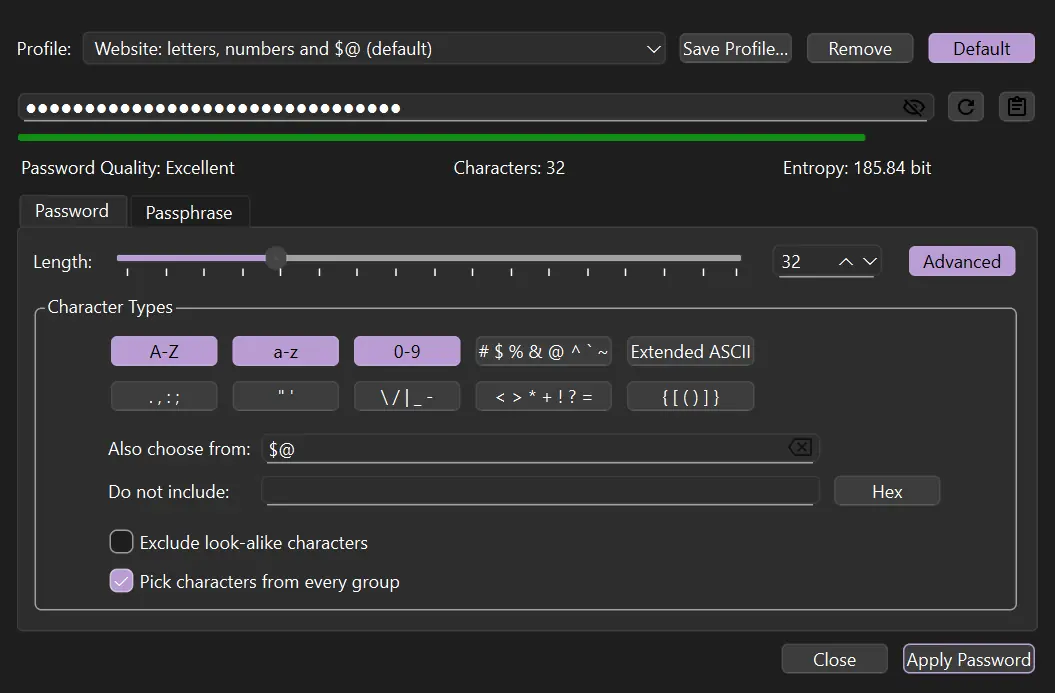Toggle quote characters " '
1055x693 pixels.
[x=285, y=396]
